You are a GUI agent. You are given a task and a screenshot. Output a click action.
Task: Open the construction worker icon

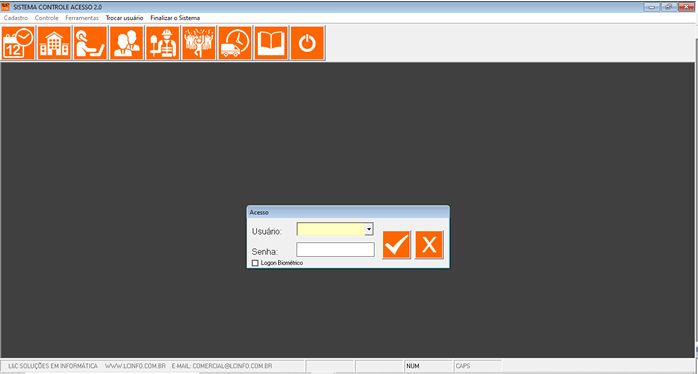[162, 43]
